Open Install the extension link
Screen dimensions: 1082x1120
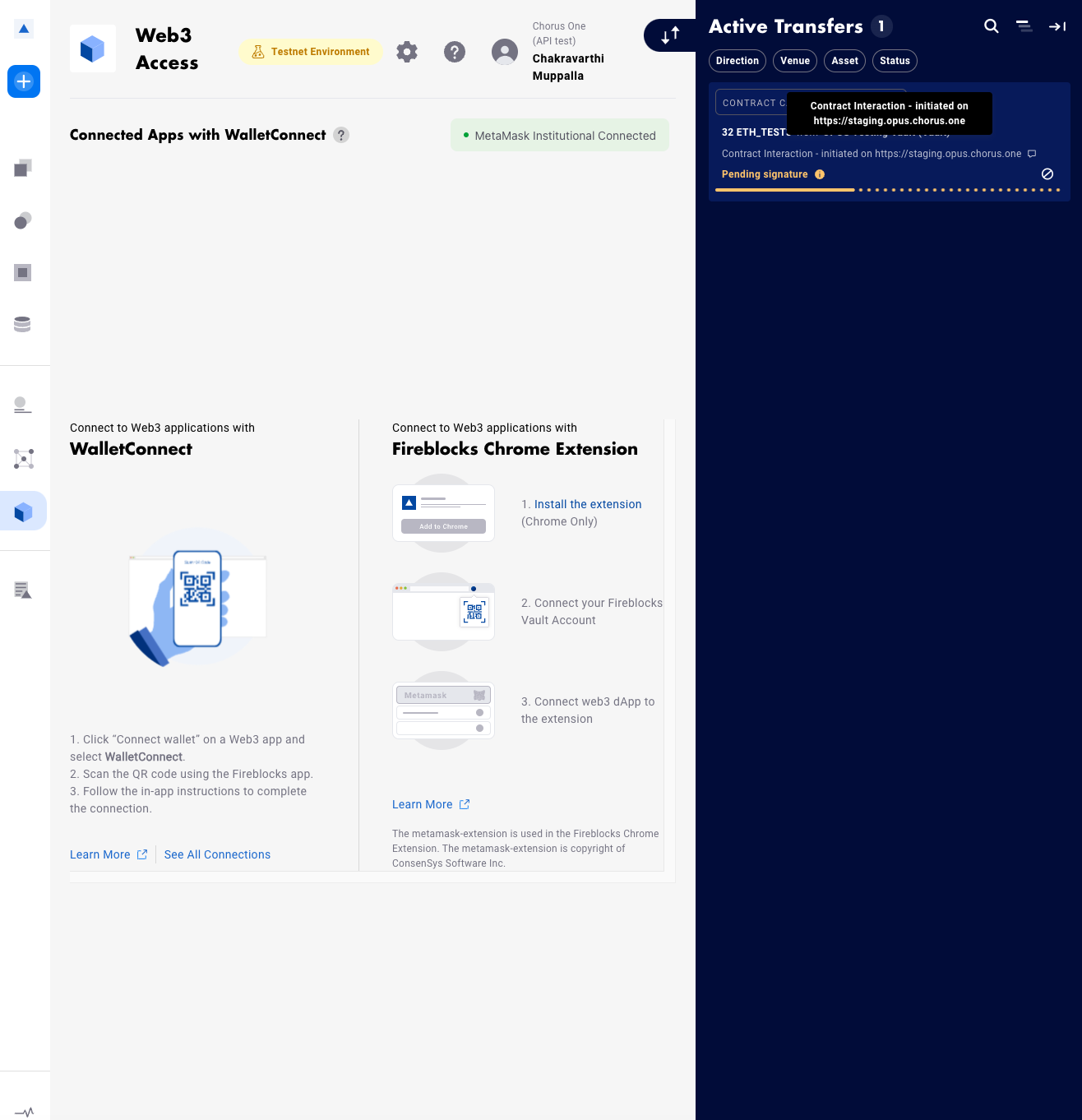pyautogui.click(x=588, y=504)
